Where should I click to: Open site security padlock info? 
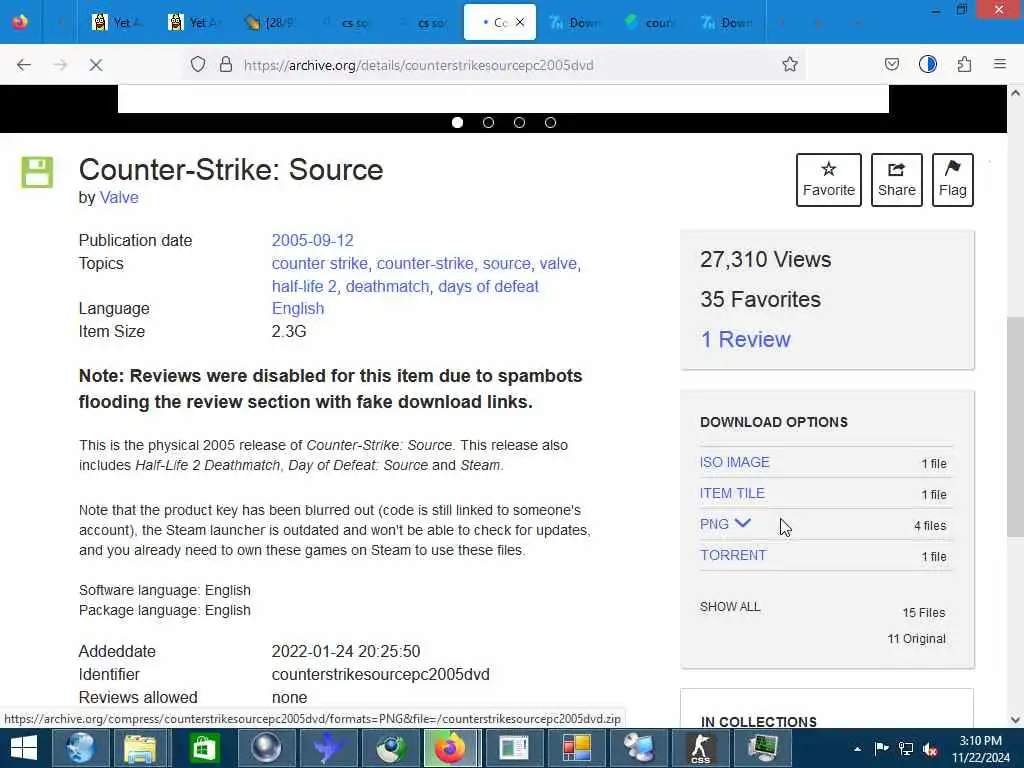[226, 64]
